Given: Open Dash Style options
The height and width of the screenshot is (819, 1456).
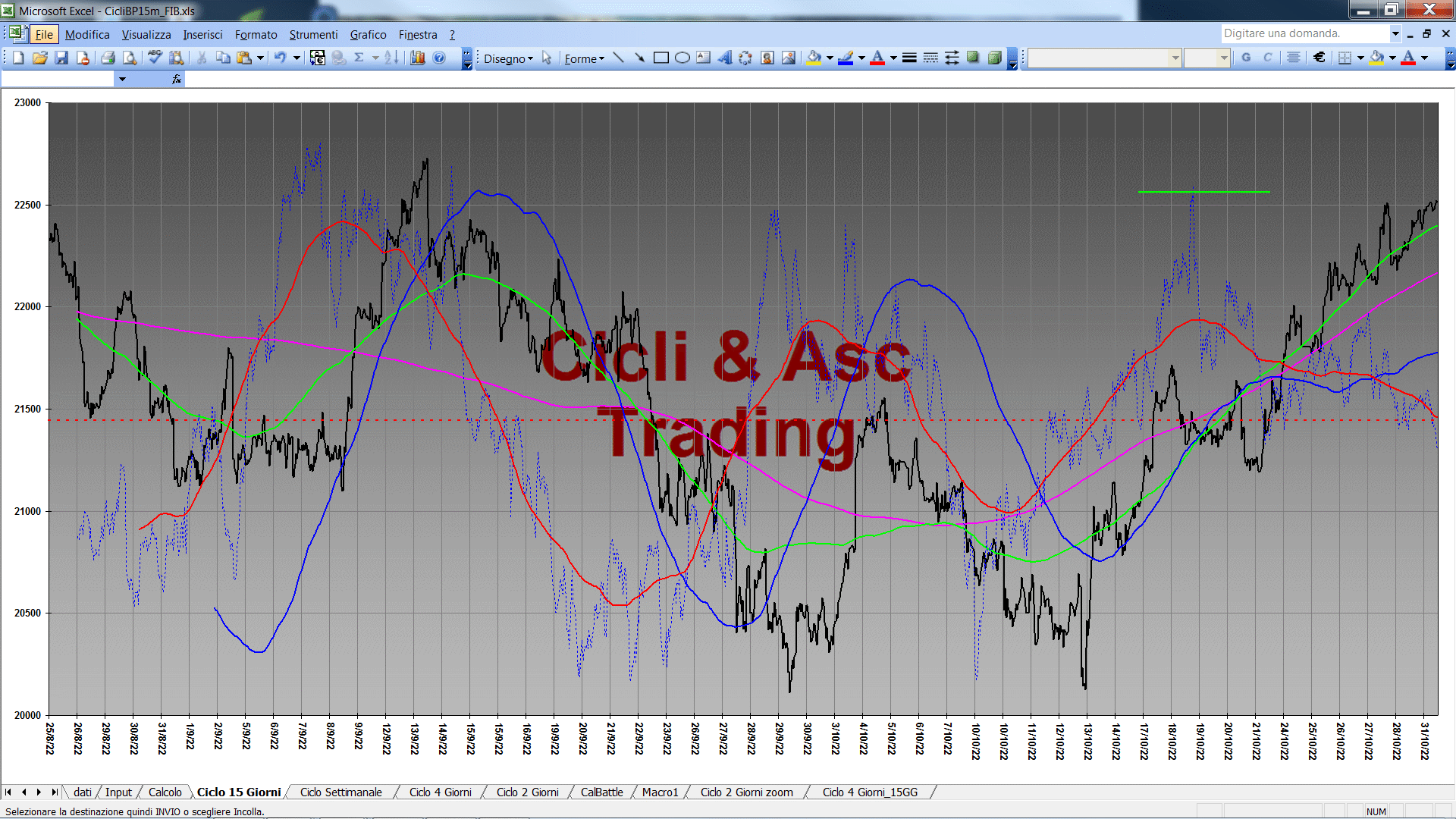Looking at the screenshot, I should coord(930,58).
